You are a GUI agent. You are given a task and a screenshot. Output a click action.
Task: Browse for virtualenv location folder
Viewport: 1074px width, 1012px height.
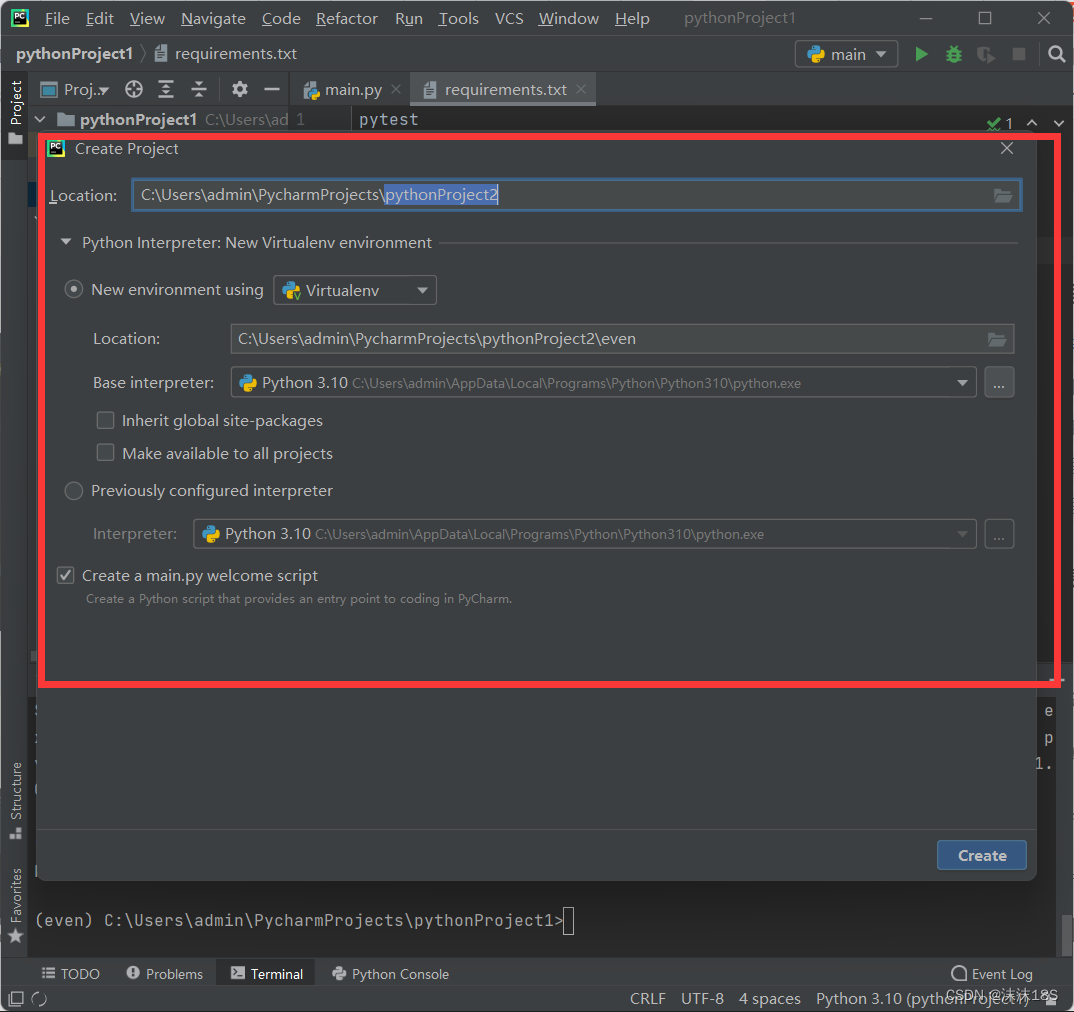(997, 339)
